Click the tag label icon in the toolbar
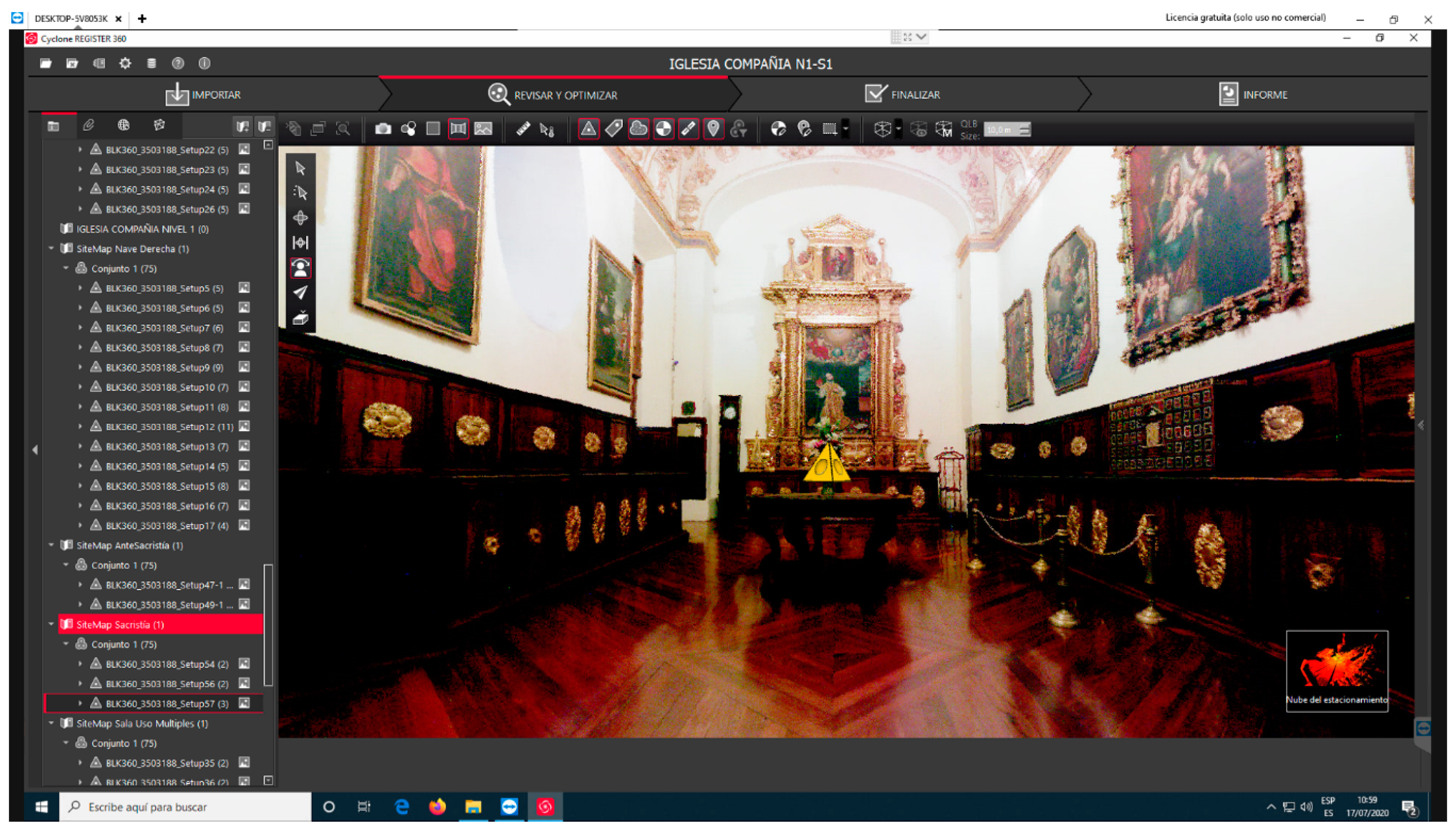Screen dimensions: 1456x826 pos(613,129)
